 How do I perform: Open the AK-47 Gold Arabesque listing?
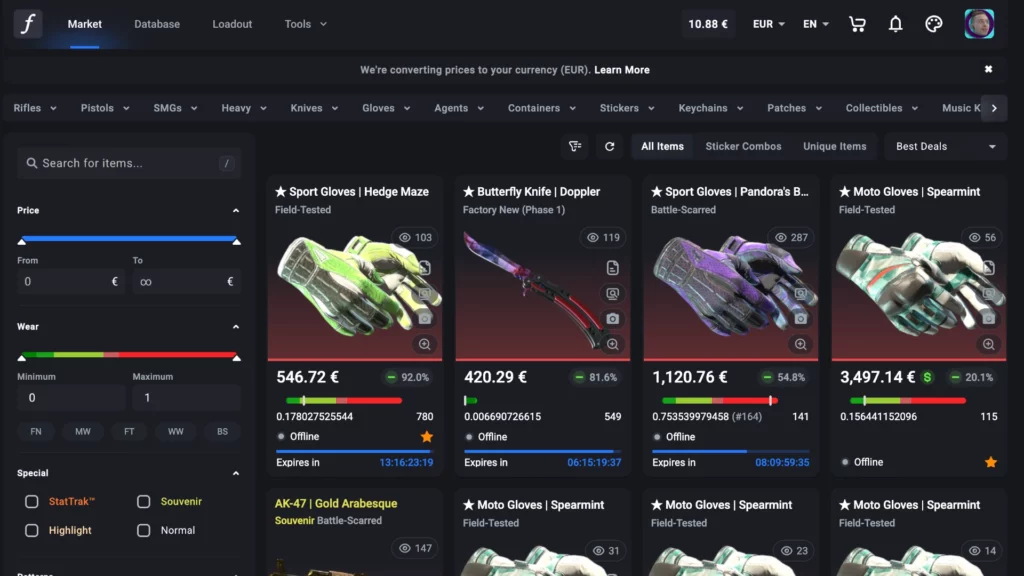tap(336, 504)
